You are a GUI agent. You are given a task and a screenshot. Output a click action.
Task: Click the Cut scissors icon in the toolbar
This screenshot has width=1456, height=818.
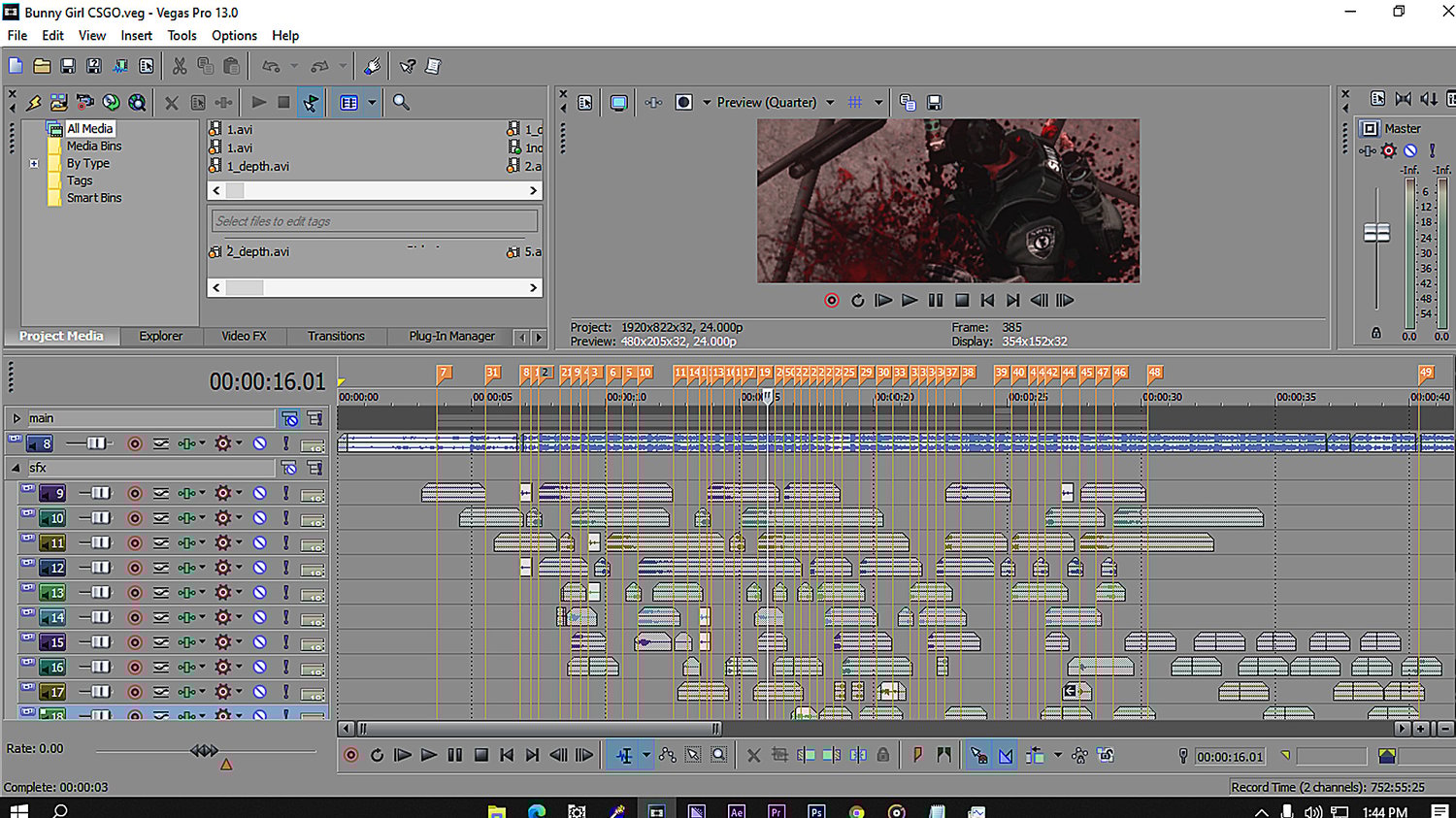coord(180,66)
